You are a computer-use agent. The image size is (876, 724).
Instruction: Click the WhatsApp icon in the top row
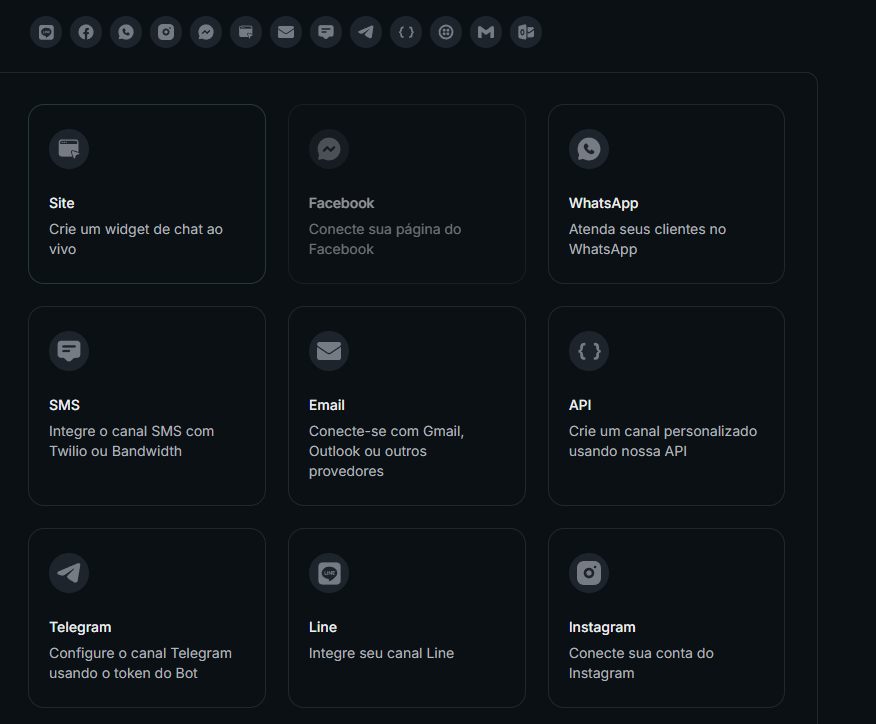click(126, 32)
